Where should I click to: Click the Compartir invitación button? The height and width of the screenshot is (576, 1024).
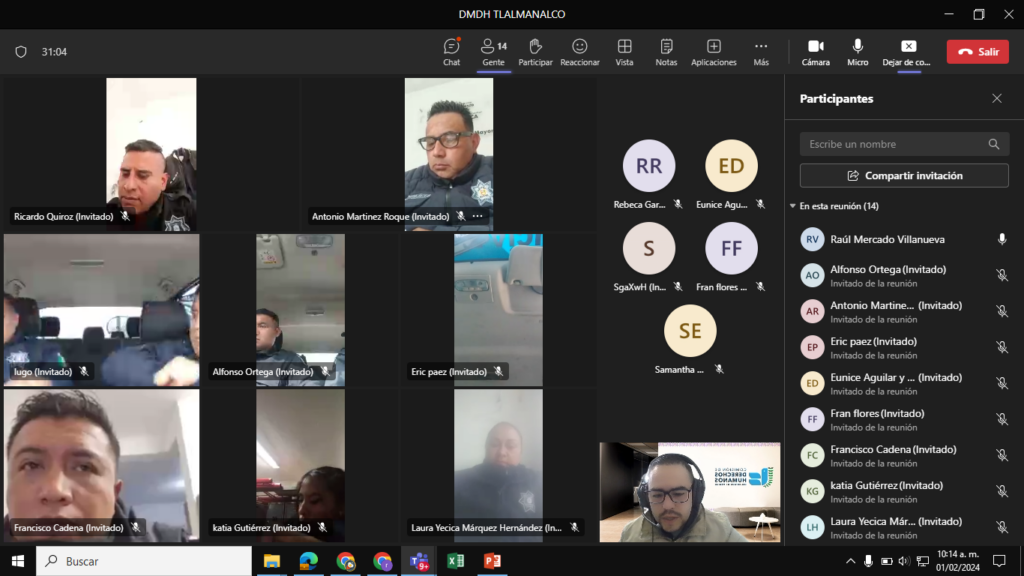click(904, 176)
